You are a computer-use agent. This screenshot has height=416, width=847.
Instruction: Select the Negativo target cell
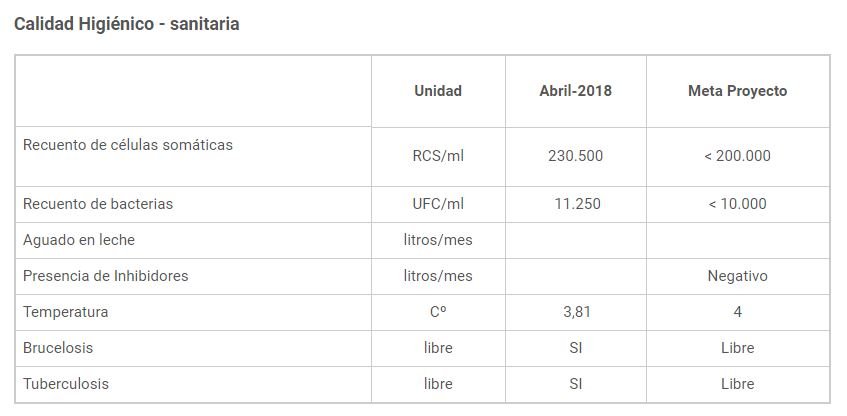tap(737, 276)
